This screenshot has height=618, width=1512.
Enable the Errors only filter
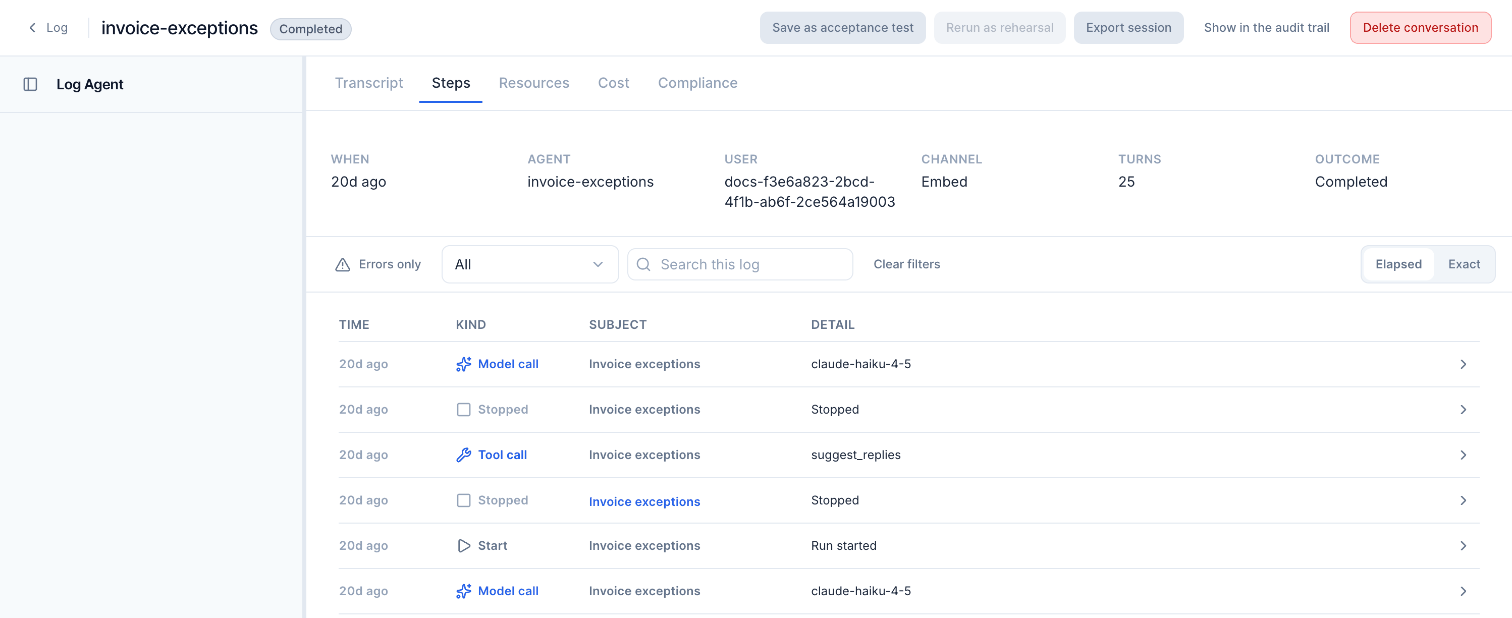point(378,265)
